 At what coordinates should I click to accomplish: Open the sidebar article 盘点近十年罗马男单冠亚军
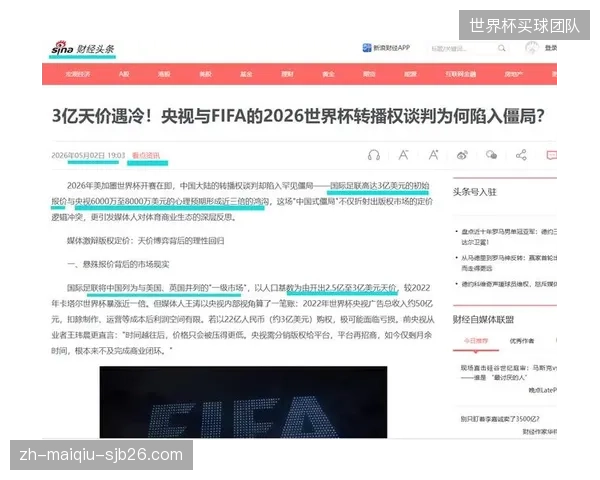click(509, 237)
